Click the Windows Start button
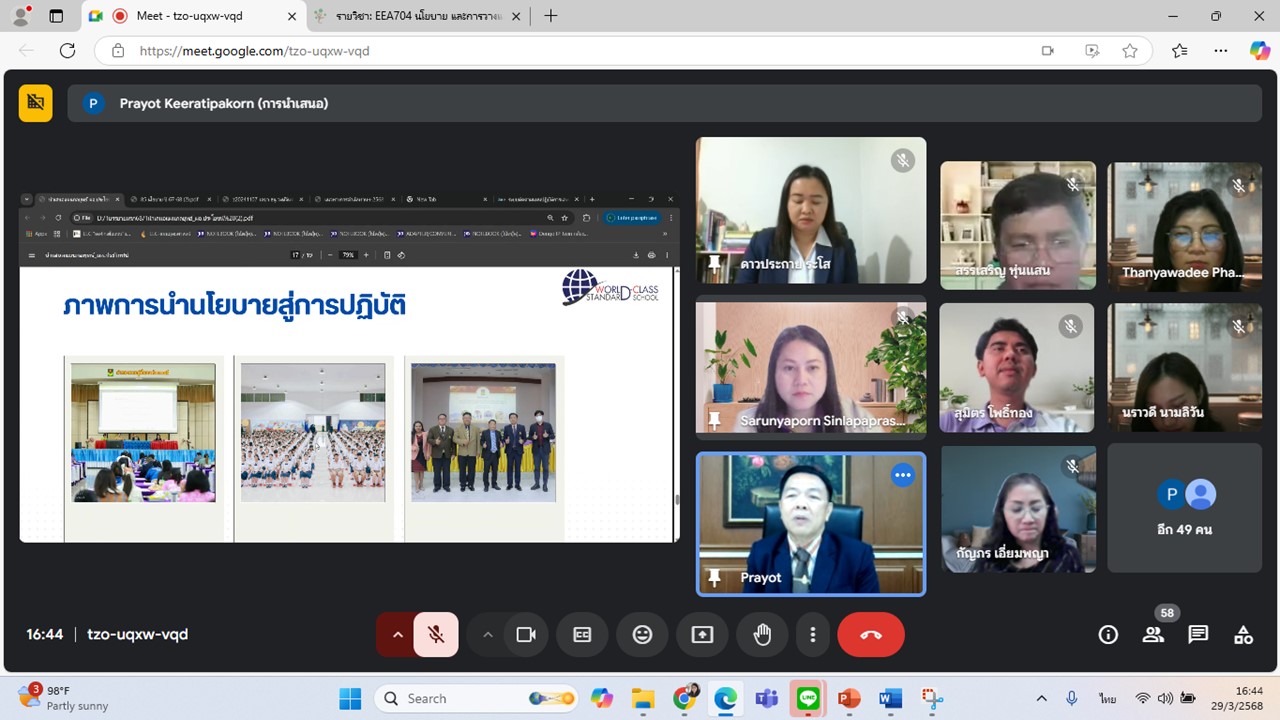This screenshot has width=1280, height=720. coord(350,698)
